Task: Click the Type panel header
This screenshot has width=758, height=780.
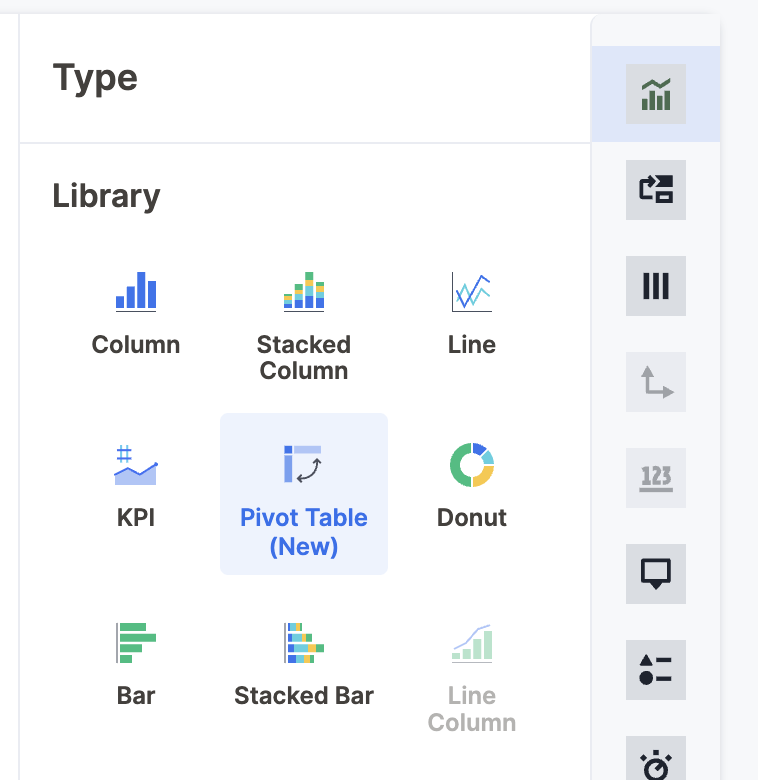Action: [x=96, y=78]
